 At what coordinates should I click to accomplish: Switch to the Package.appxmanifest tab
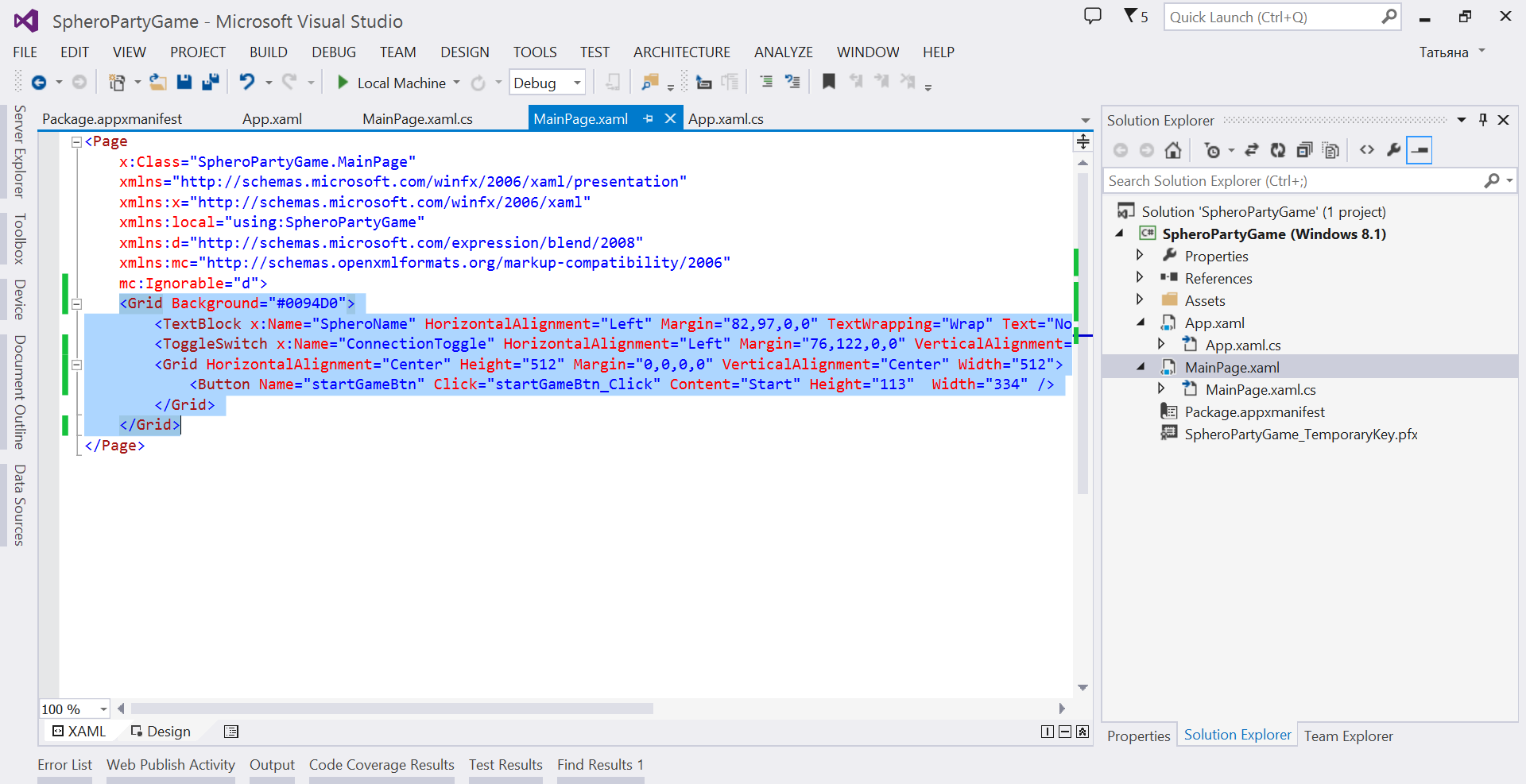pos(112,119)
